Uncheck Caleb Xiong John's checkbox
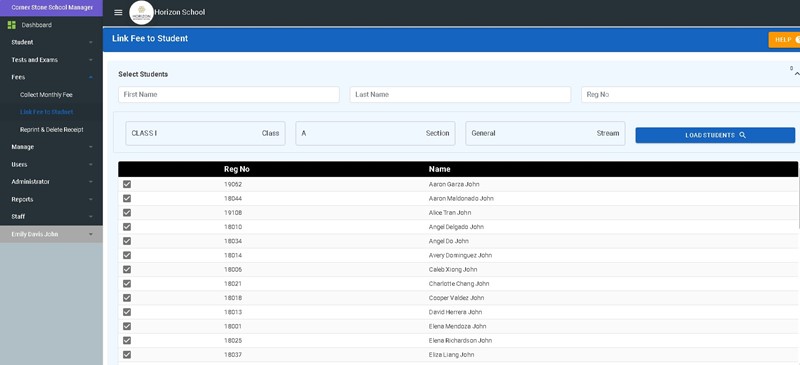The height and width of the screenshot is (365, 800). click(x=127, y=270)
